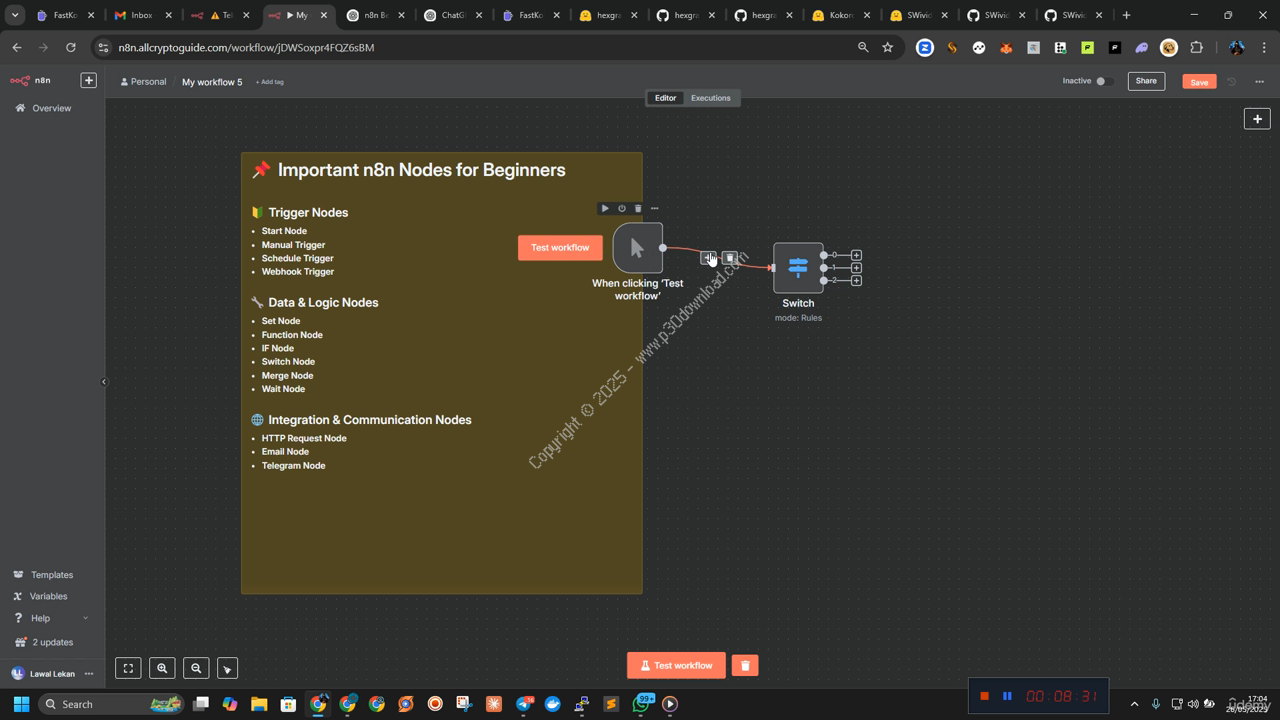Add node on the connection line
The image size is (1280, 720).
(x=708, y=258)
